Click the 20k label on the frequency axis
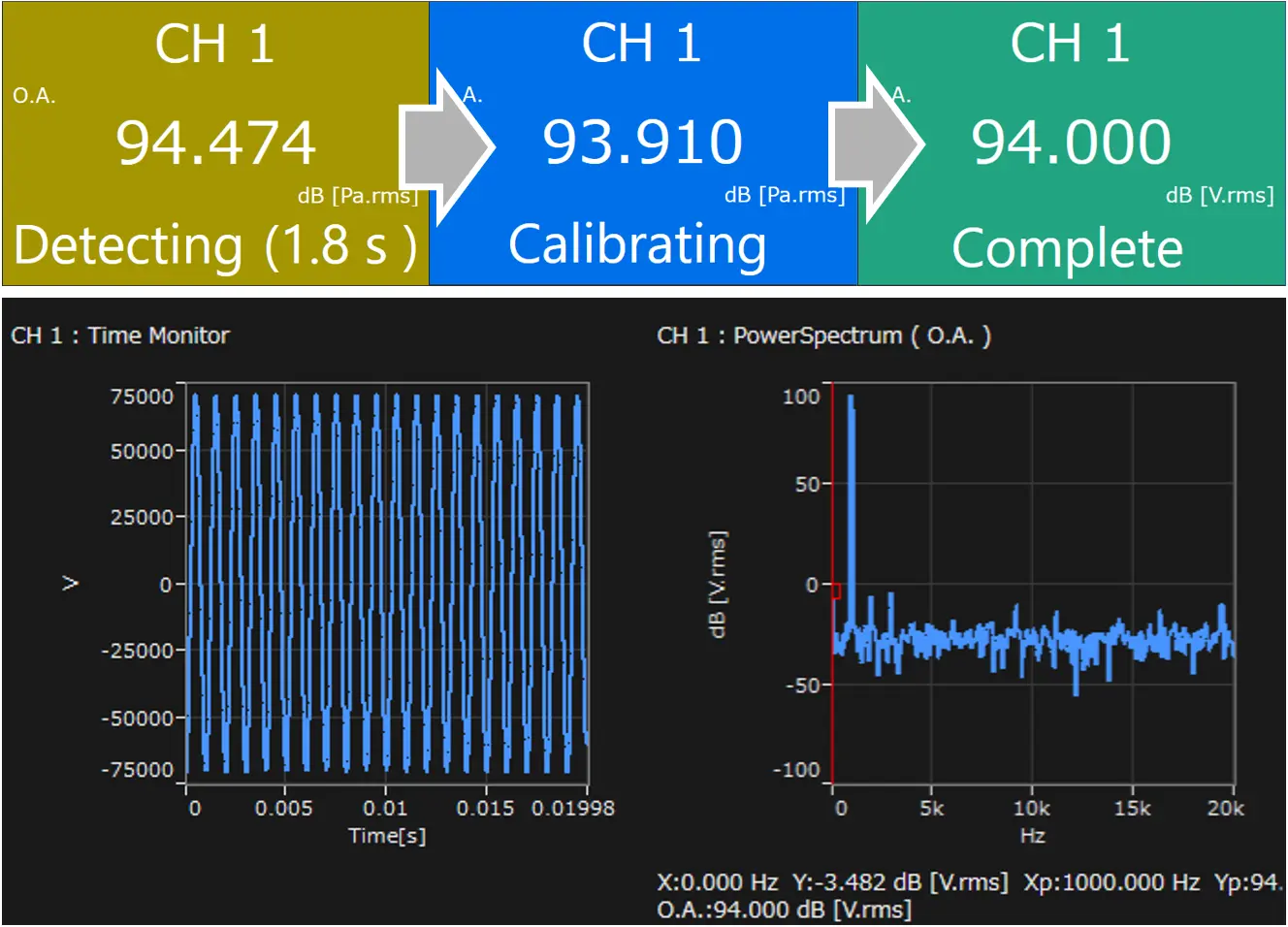Screen dimensions: 1288x927 coord(1226,809)
